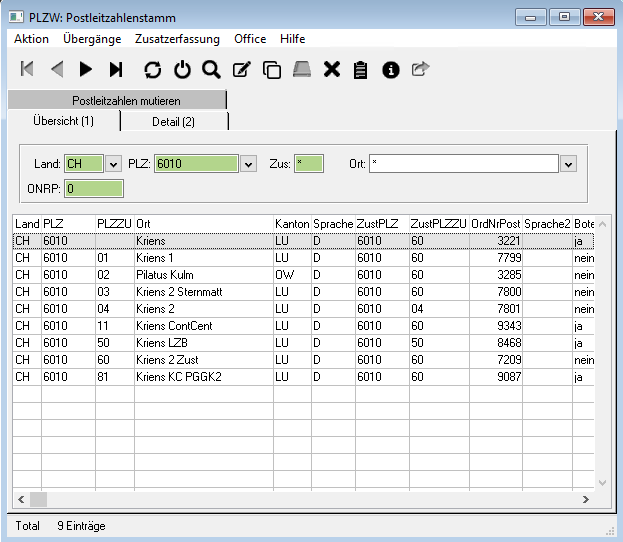Click the copy record icon

[x=271, y=69]
